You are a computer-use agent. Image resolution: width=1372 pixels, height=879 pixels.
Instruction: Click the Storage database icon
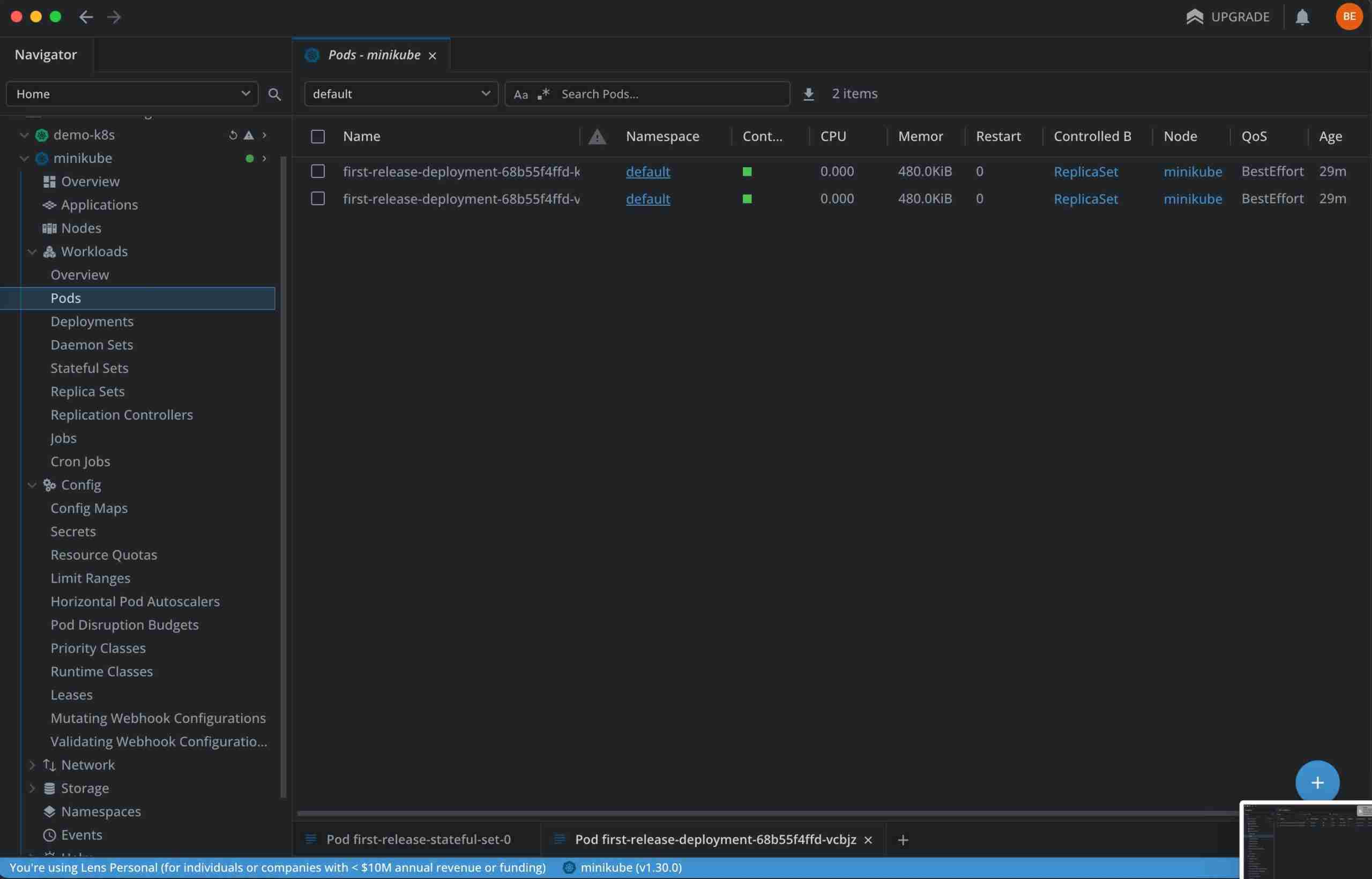[x=50, y=789]
